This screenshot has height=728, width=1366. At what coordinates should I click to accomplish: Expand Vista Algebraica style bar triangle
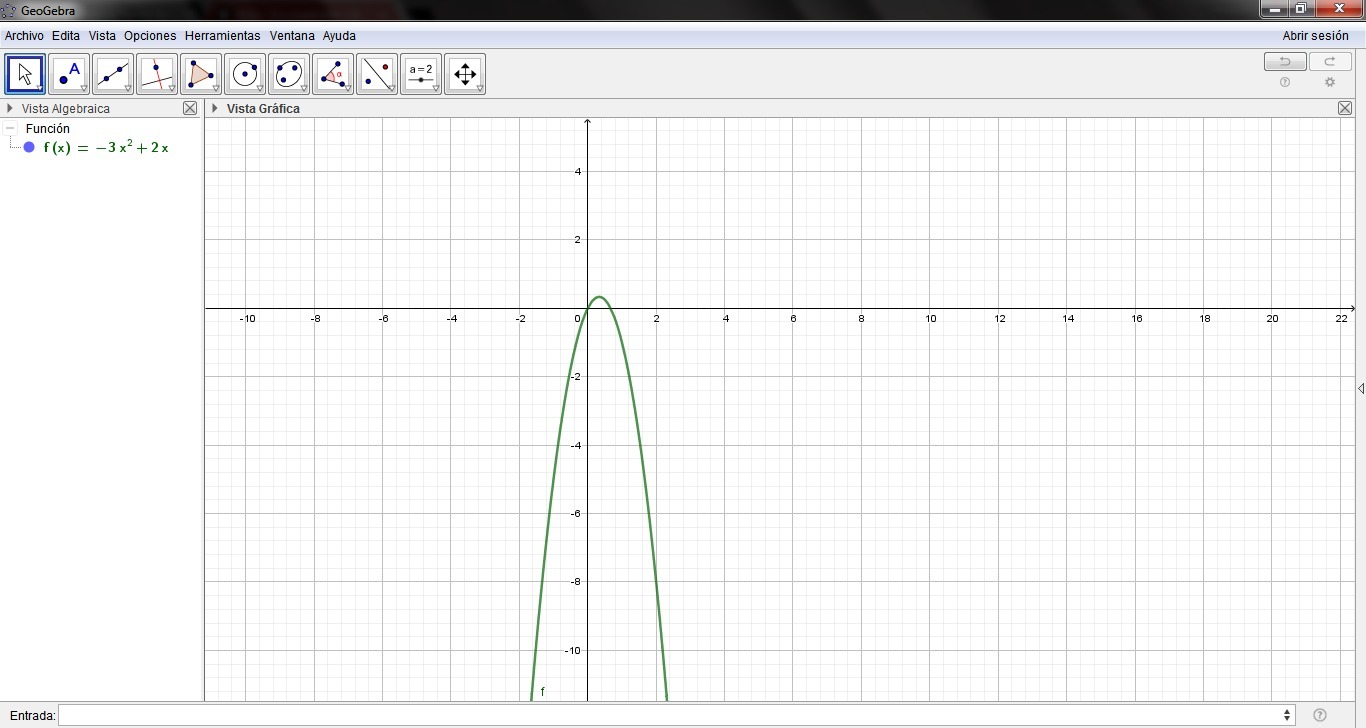point(10,108)
